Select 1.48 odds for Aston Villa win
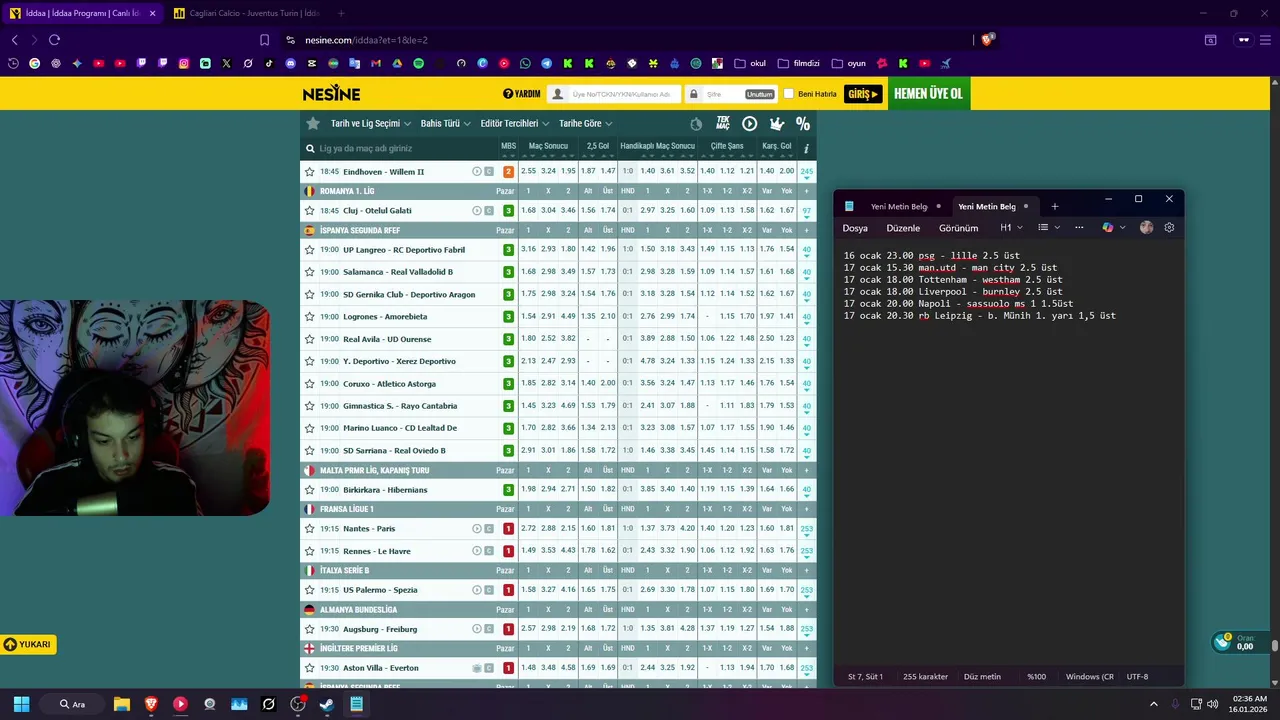Image resolution: width=1280 pixels, height=720 pixels. click(528, 668)
